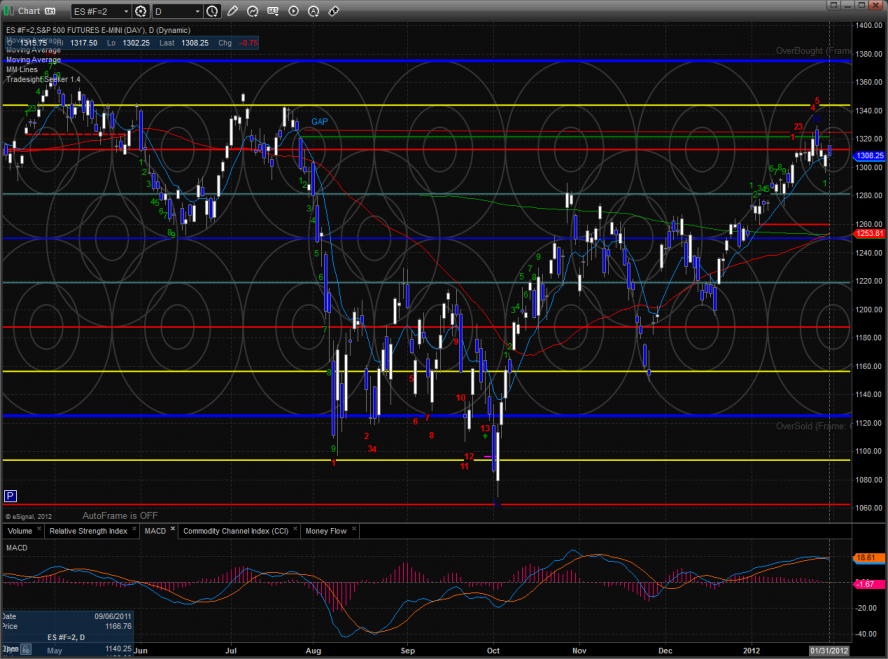Switch to the Volume study tab

pos(20,531)
